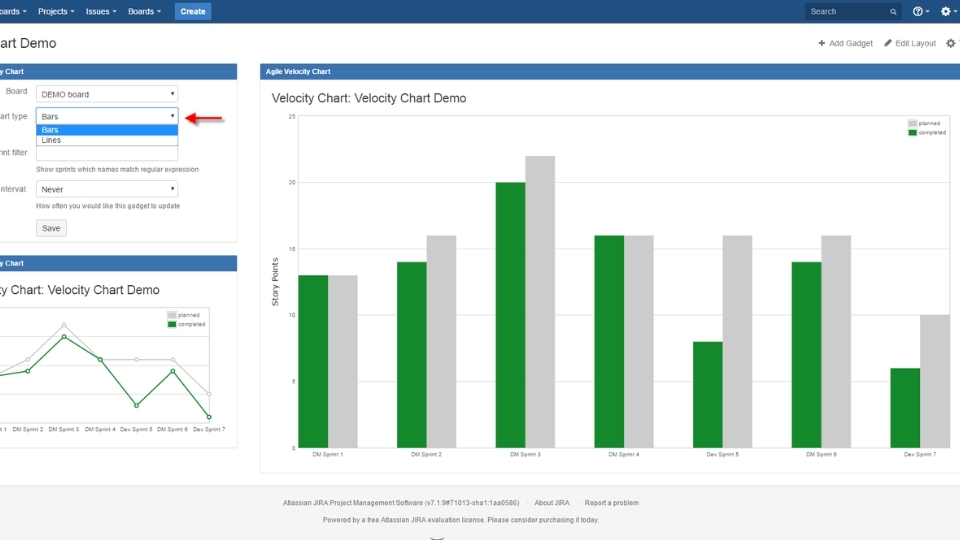
Task: Click the completed legend swatch in line chart
Action: pyautogui.click(x=172, y=324)
